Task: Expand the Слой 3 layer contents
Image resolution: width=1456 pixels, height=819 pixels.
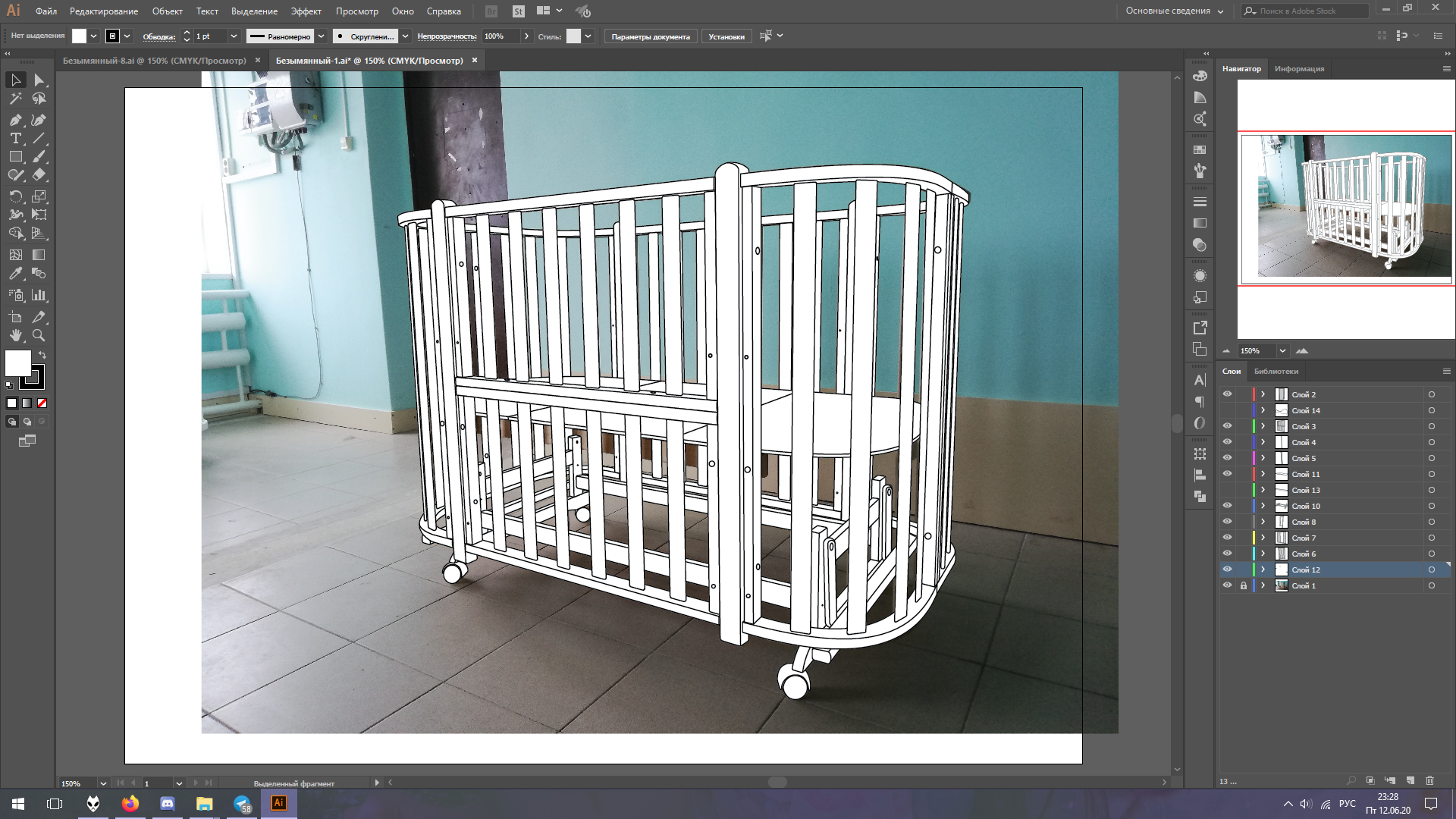Action: tap(1263, 426)
